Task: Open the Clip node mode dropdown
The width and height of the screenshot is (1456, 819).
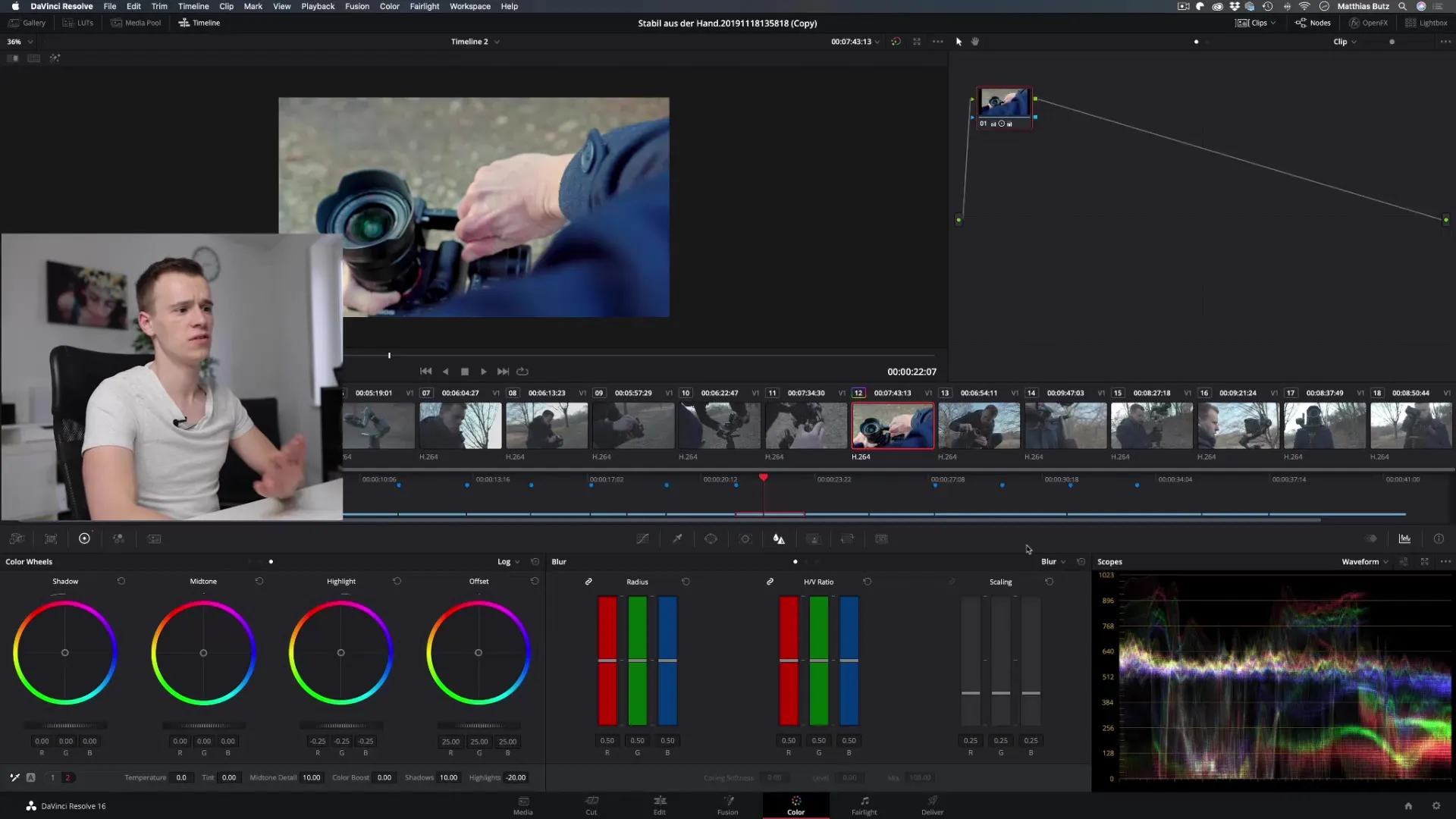Action: point(1345,42)
